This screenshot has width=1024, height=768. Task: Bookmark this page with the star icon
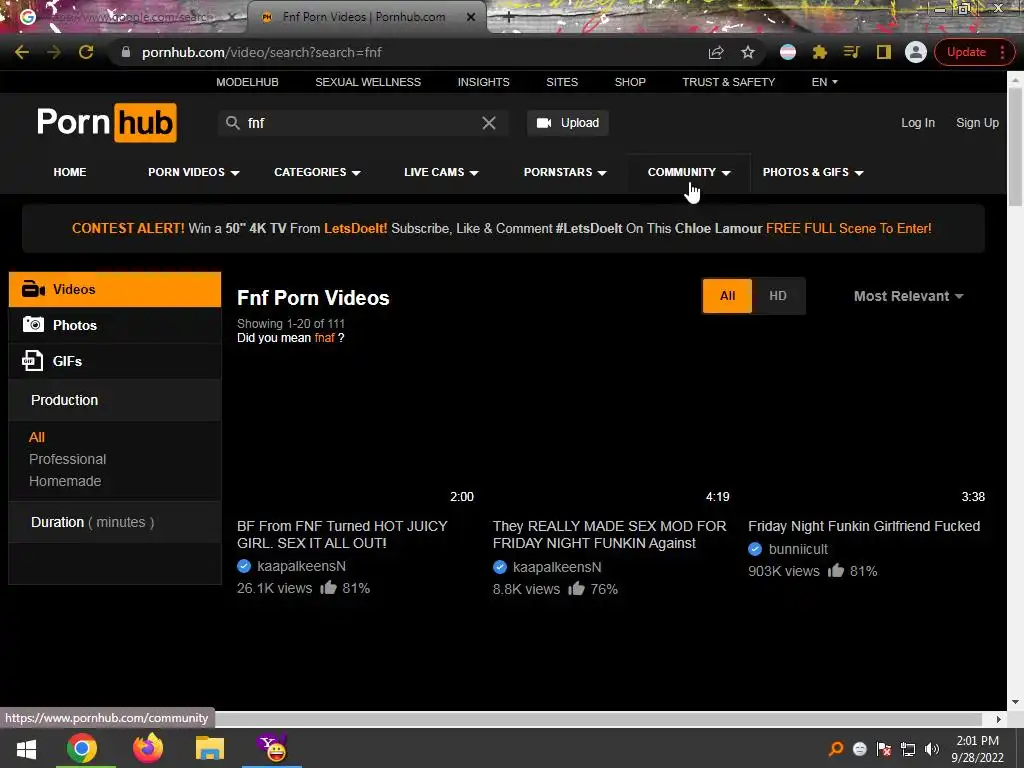tap(748, 52)
